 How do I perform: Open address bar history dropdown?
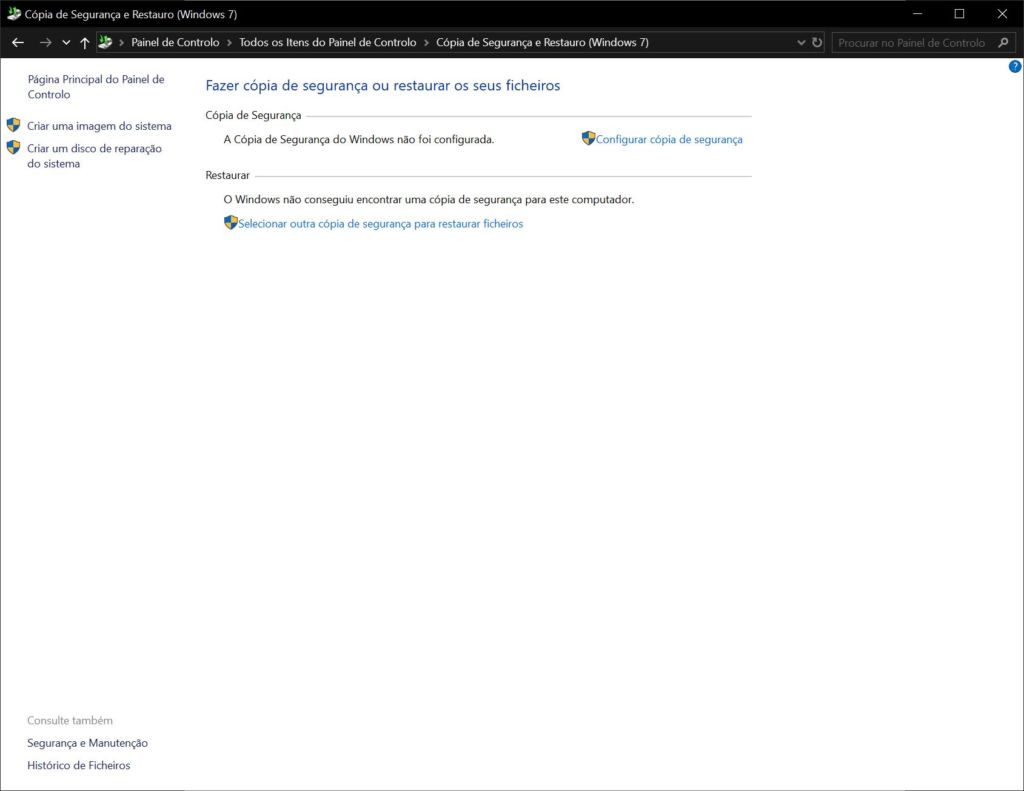point(801,42)
